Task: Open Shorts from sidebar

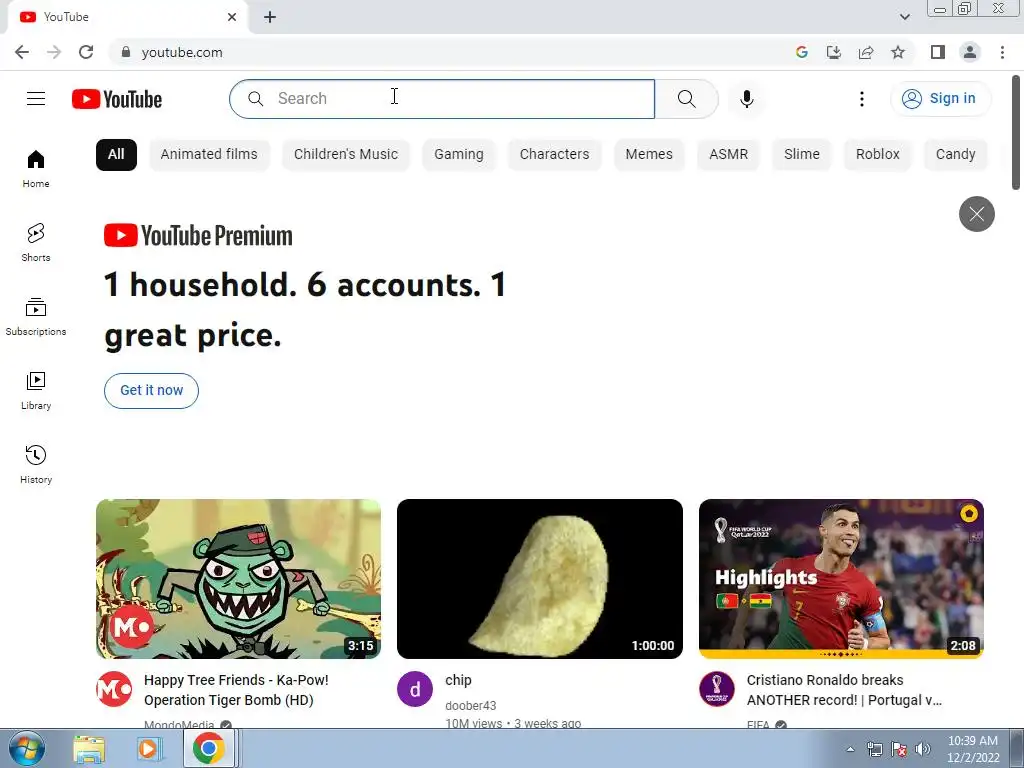Action: pyautogui.click(x=36, y=242)
